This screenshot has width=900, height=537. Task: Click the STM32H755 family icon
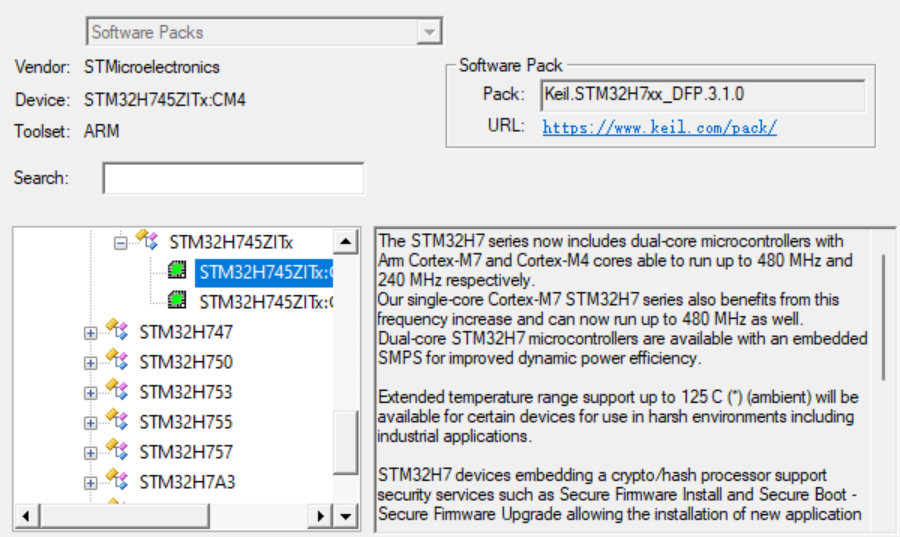click(x=117, y=420)
